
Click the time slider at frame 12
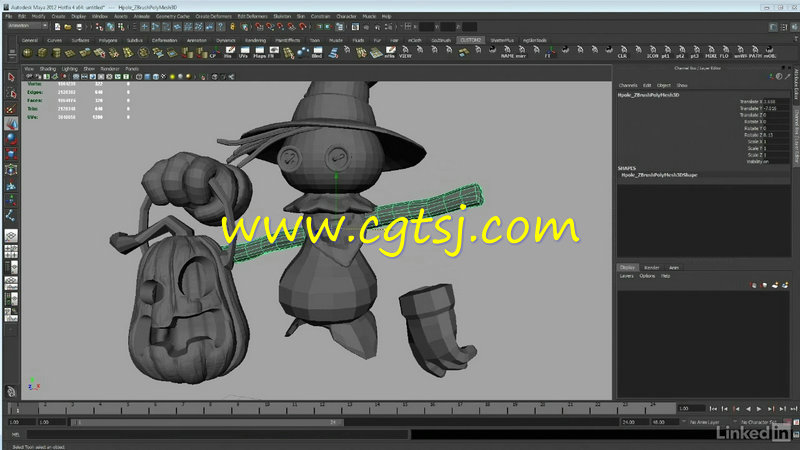tap(322, 408)
